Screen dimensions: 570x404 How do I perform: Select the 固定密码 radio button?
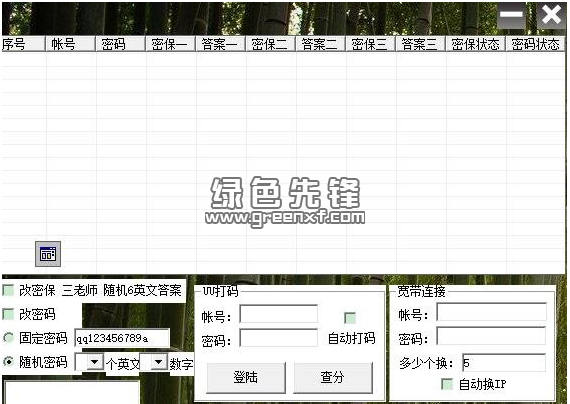point(8,338)
